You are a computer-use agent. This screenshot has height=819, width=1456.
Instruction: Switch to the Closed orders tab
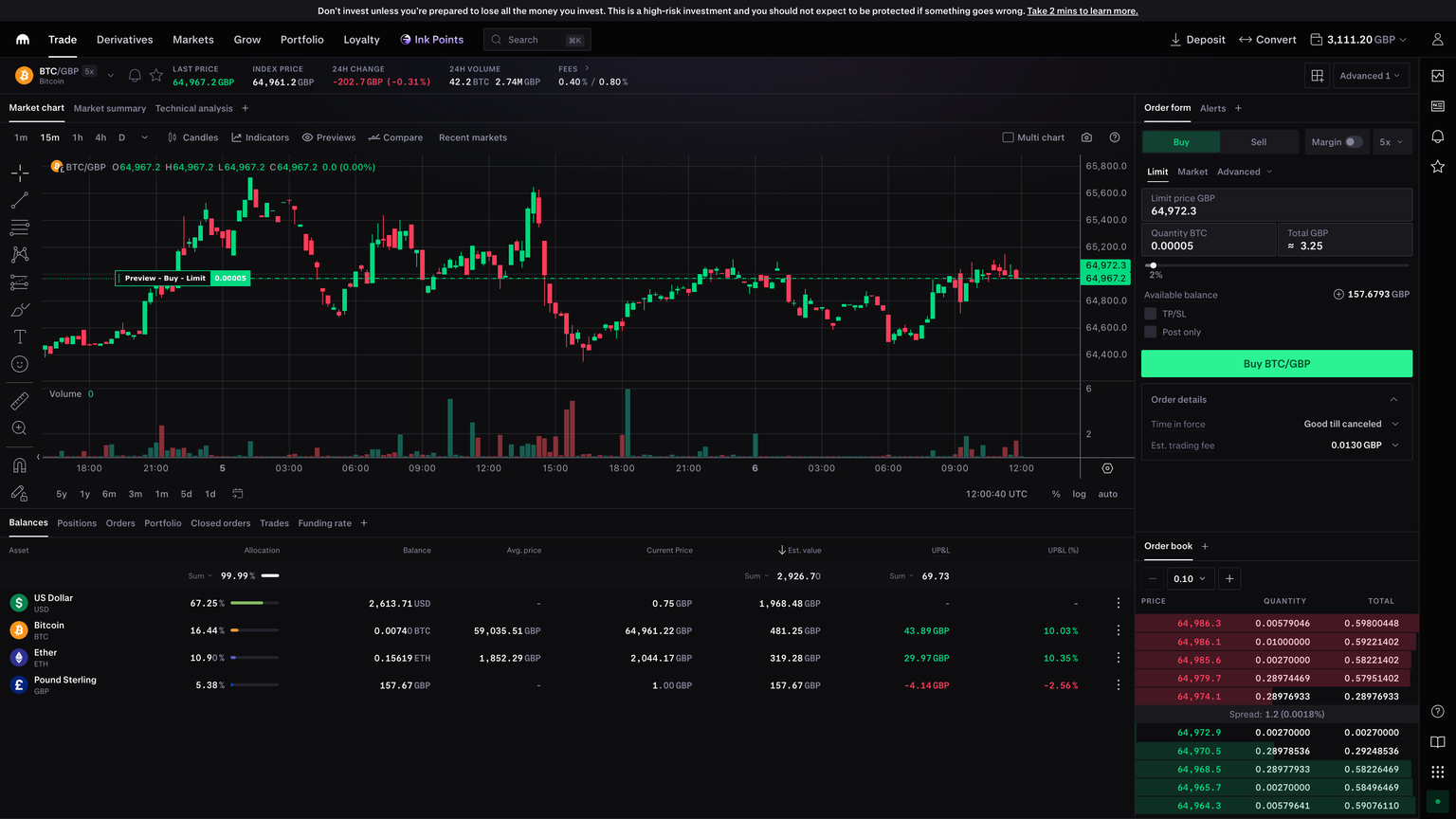[221, 523]
